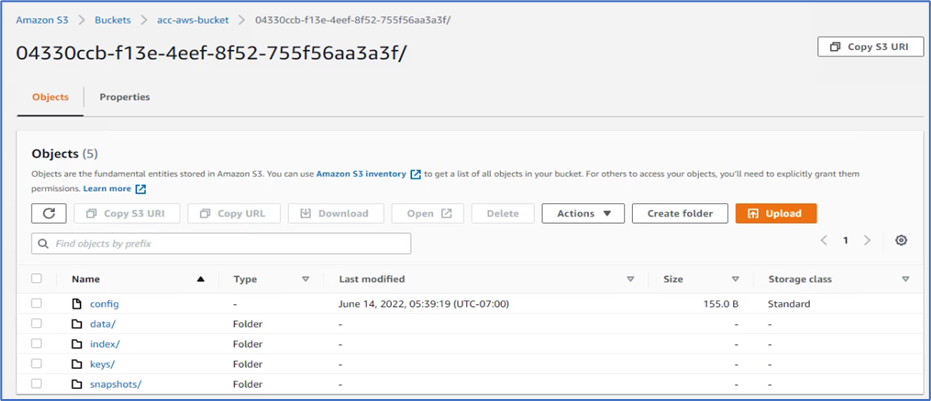Viewport: 931px width, 401px height.
Task: Click toolbar Copy S3 URI button
Action: click(x=127, y=213)
